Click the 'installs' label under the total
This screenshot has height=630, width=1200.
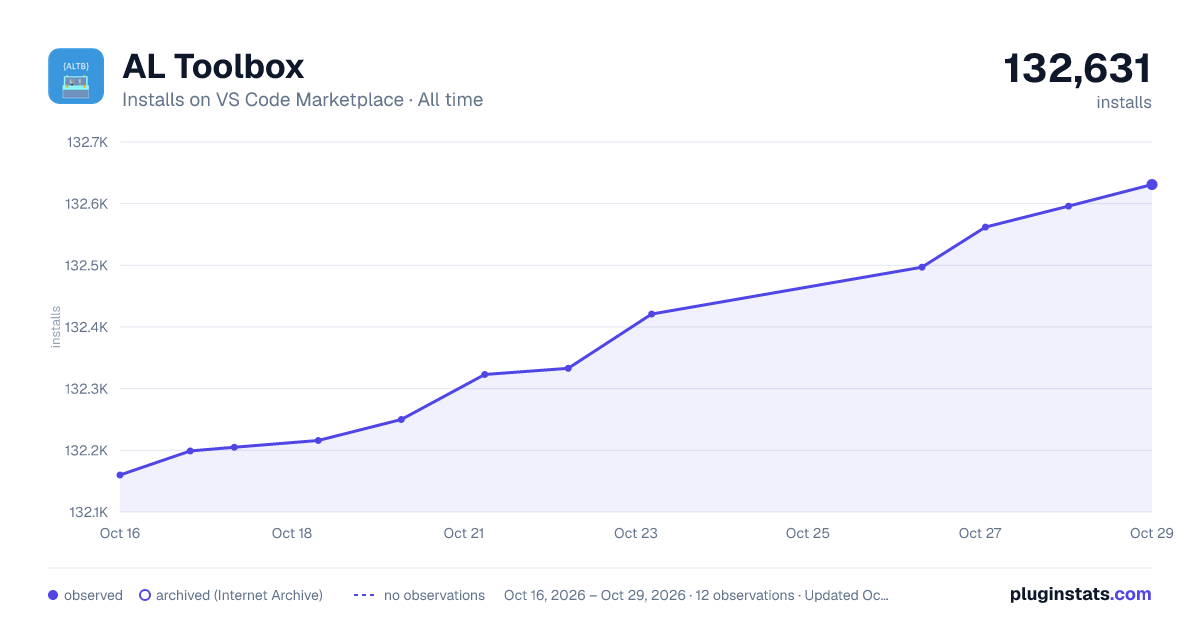coord(1124,102)
